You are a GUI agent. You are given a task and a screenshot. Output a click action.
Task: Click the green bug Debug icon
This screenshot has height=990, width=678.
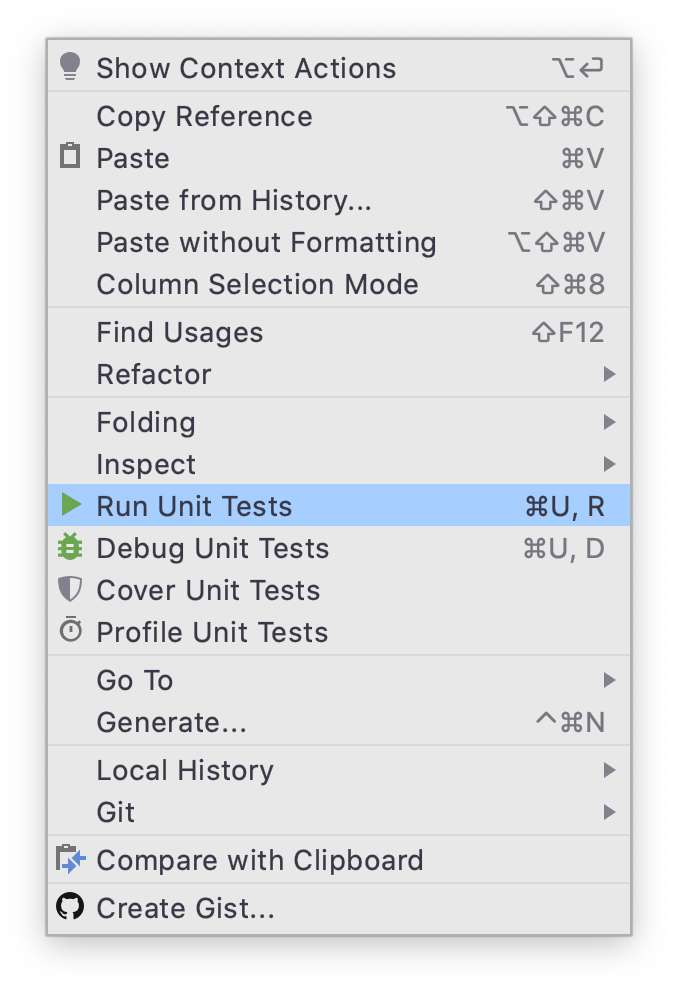(70, 547)
